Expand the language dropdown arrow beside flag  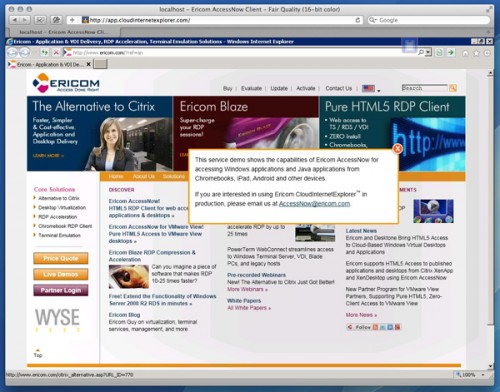379,90
